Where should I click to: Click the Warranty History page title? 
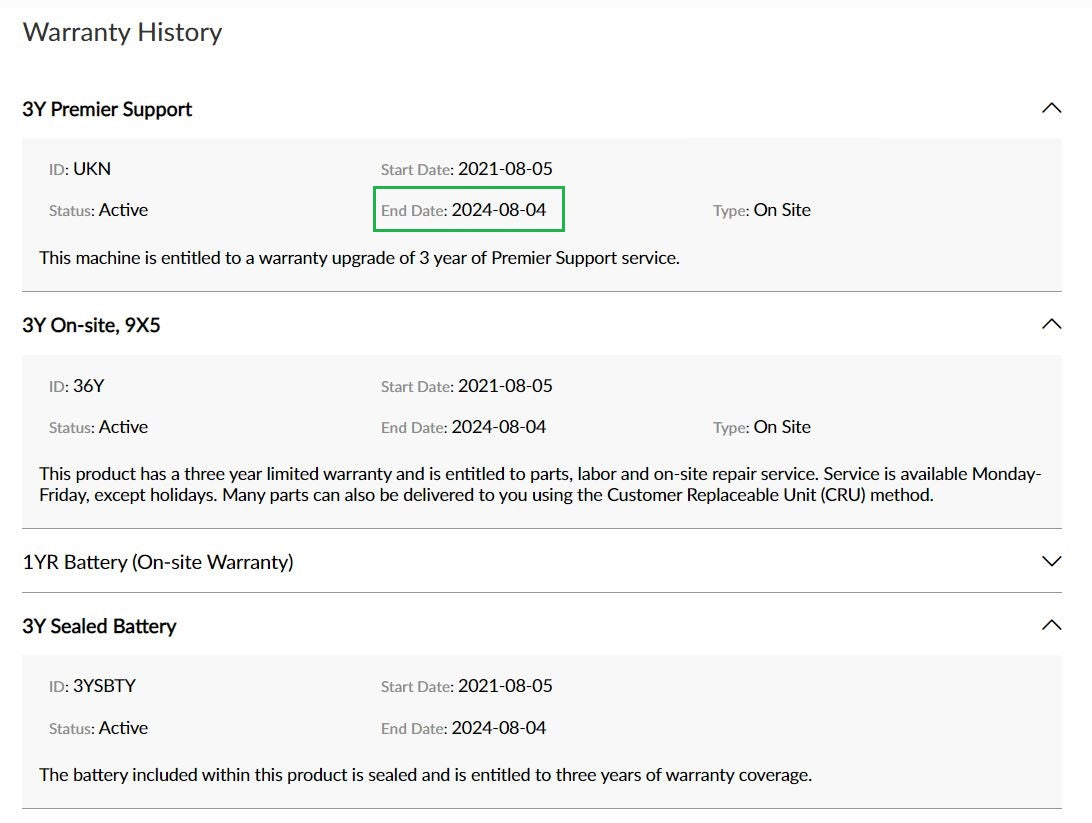(122, 32)
